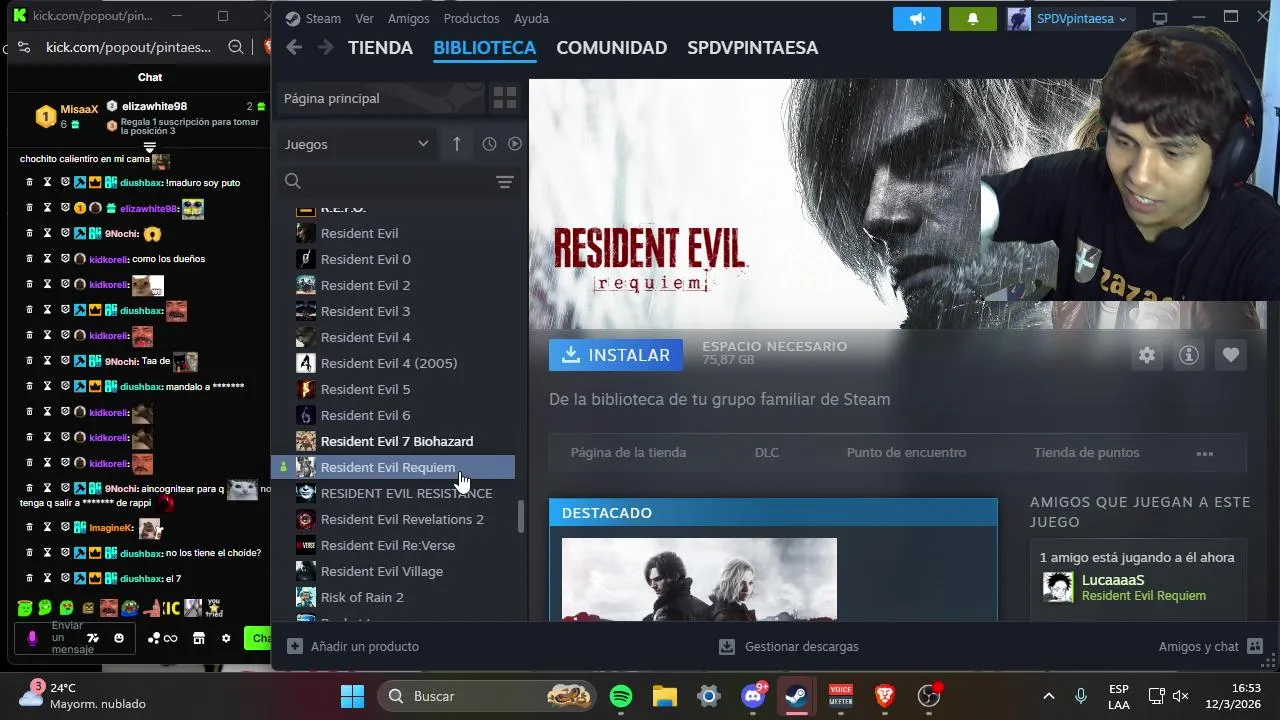This screenshot has height=720, width=1280.
Task: Show recent games clock filter
Action: tap(489, 144)
